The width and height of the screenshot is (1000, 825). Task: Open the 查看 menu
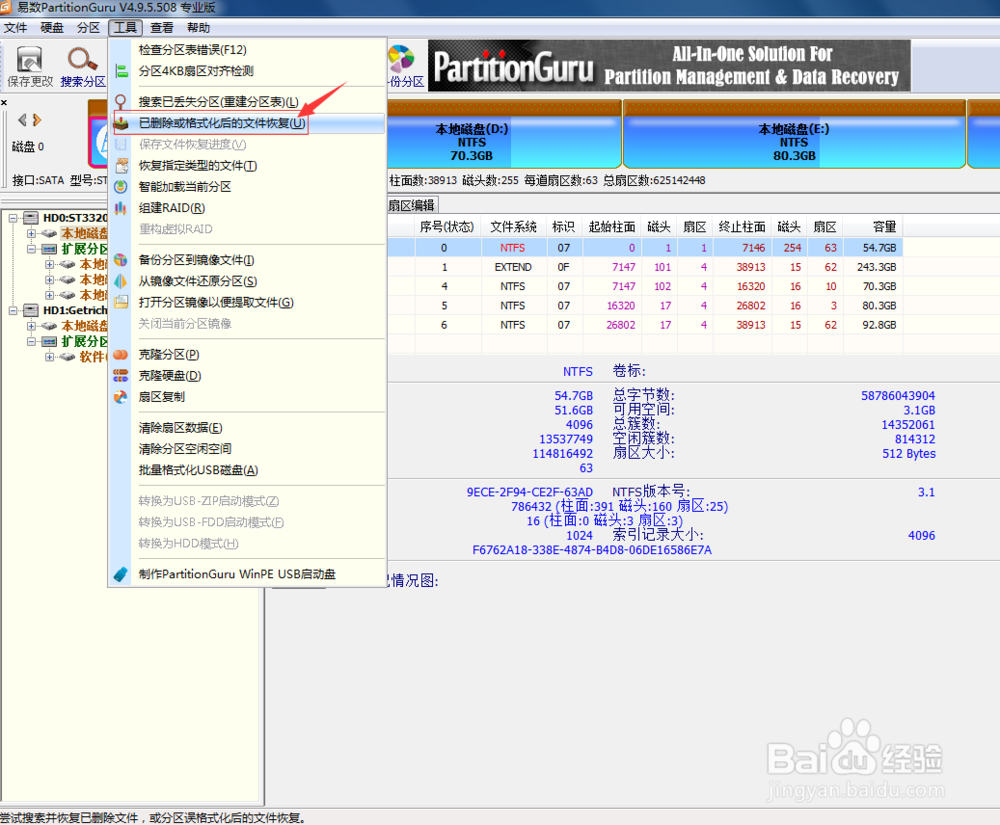pos(162,27)
